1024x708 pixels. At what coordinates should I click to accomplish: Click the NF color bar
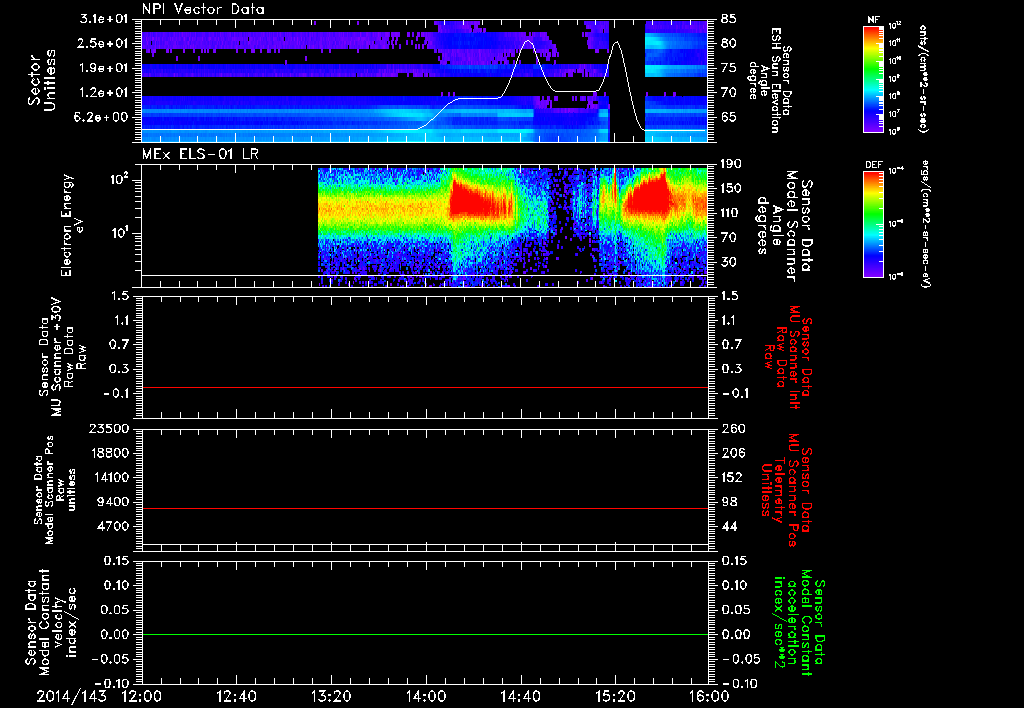873,78
